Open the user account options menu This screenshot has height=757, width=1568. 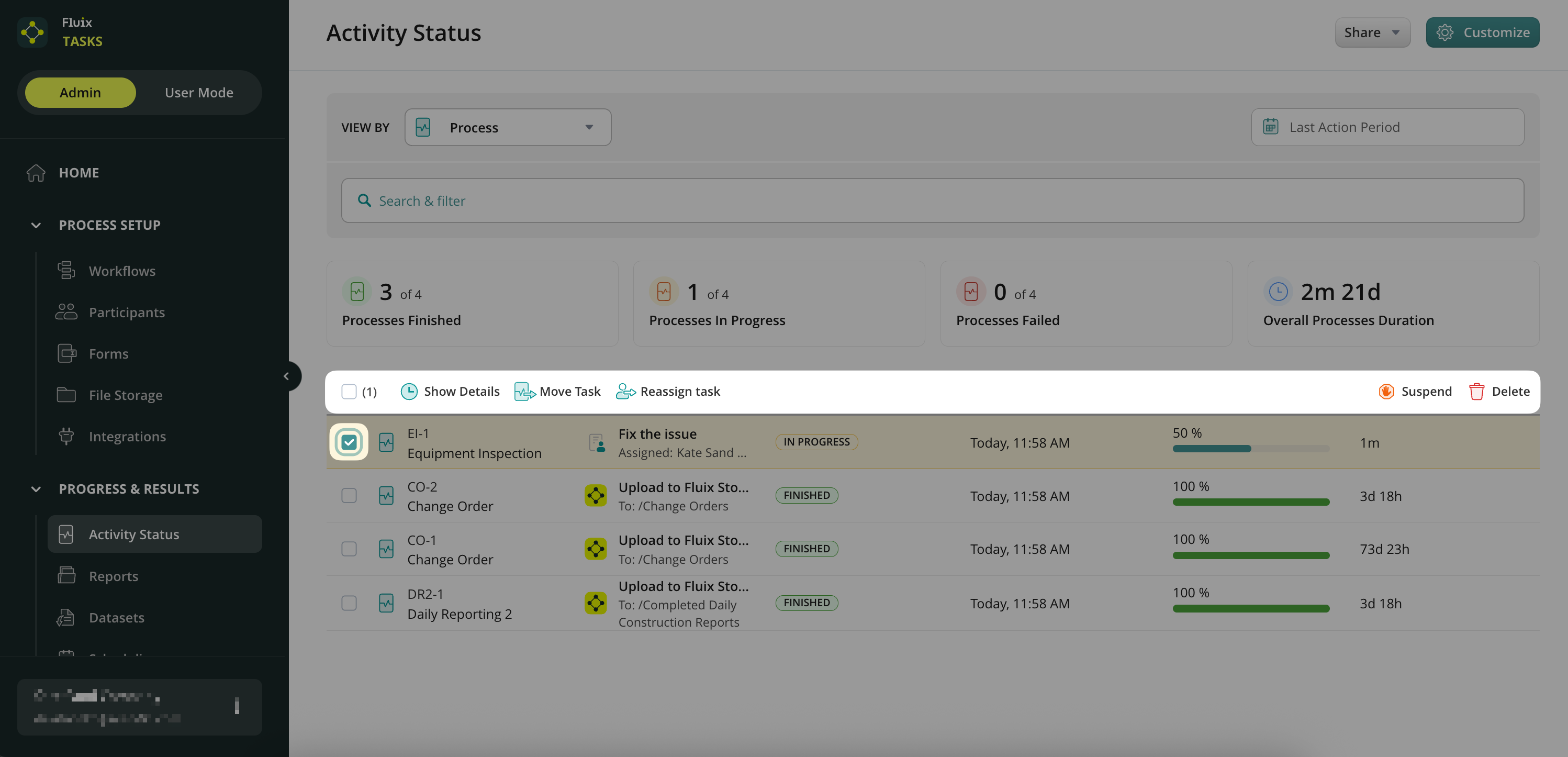(237, 706)
